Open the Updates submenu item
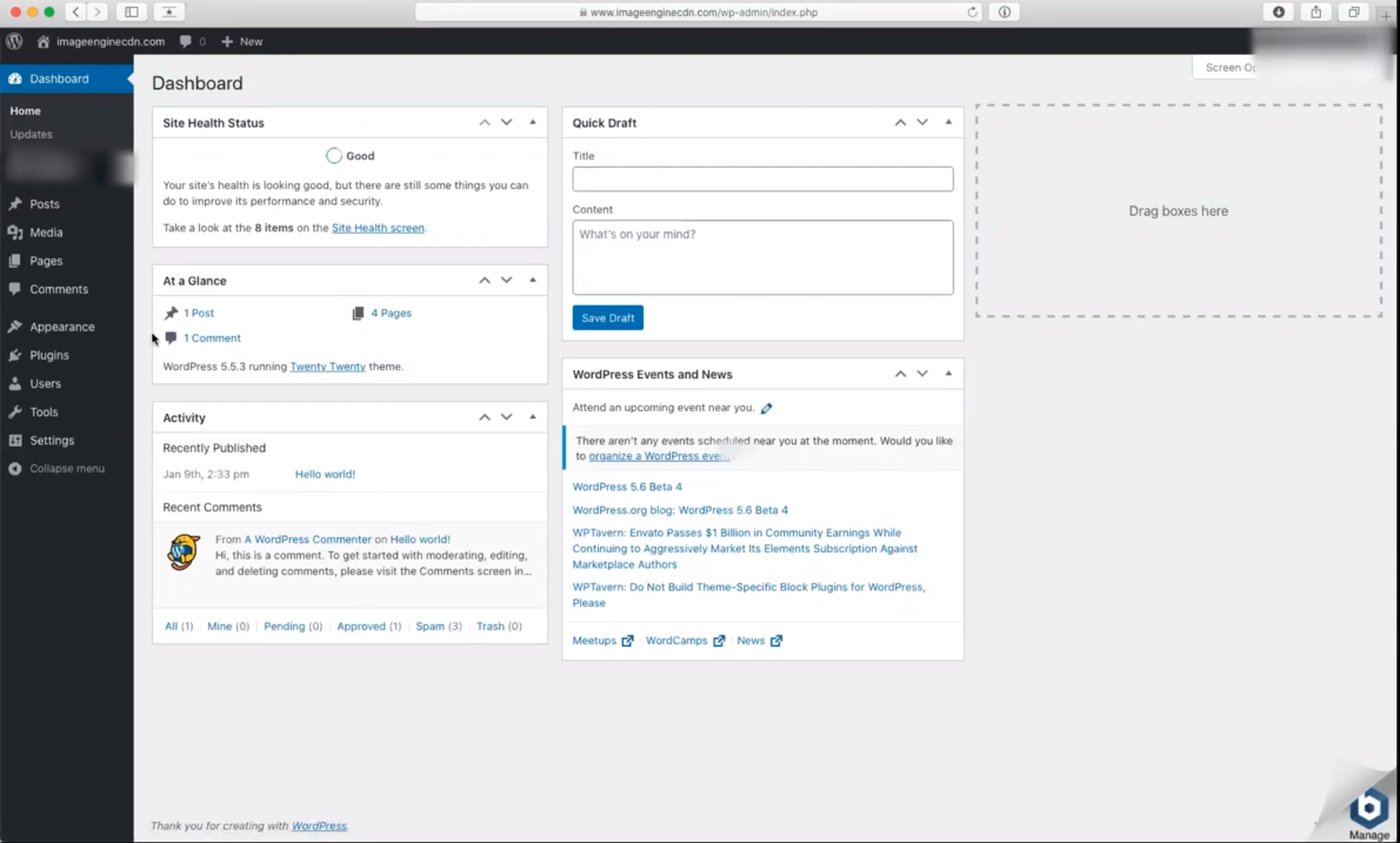The image size is (1400, 843). [x=31, y=134]
